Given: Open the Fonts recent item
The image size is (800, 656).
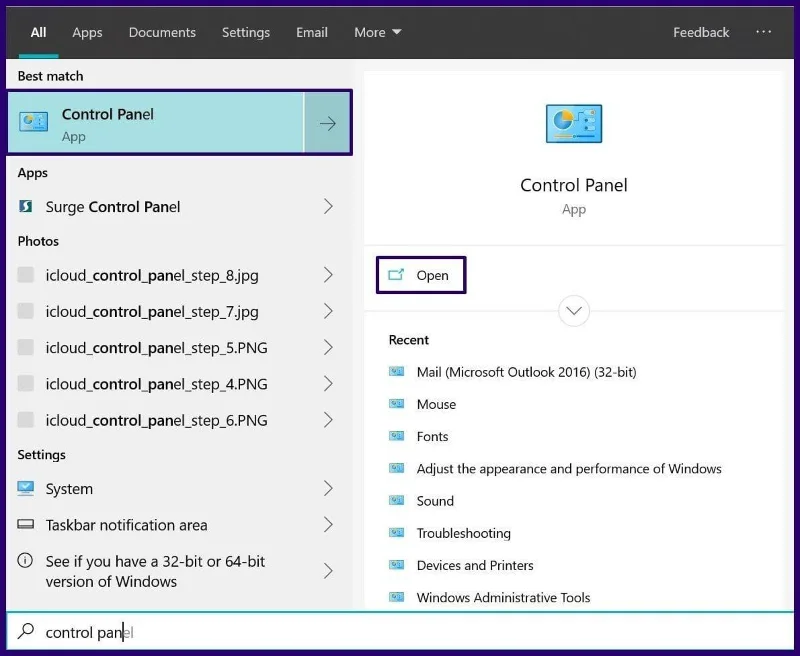Looking at the screenshot, I should (x=432, y=436).
